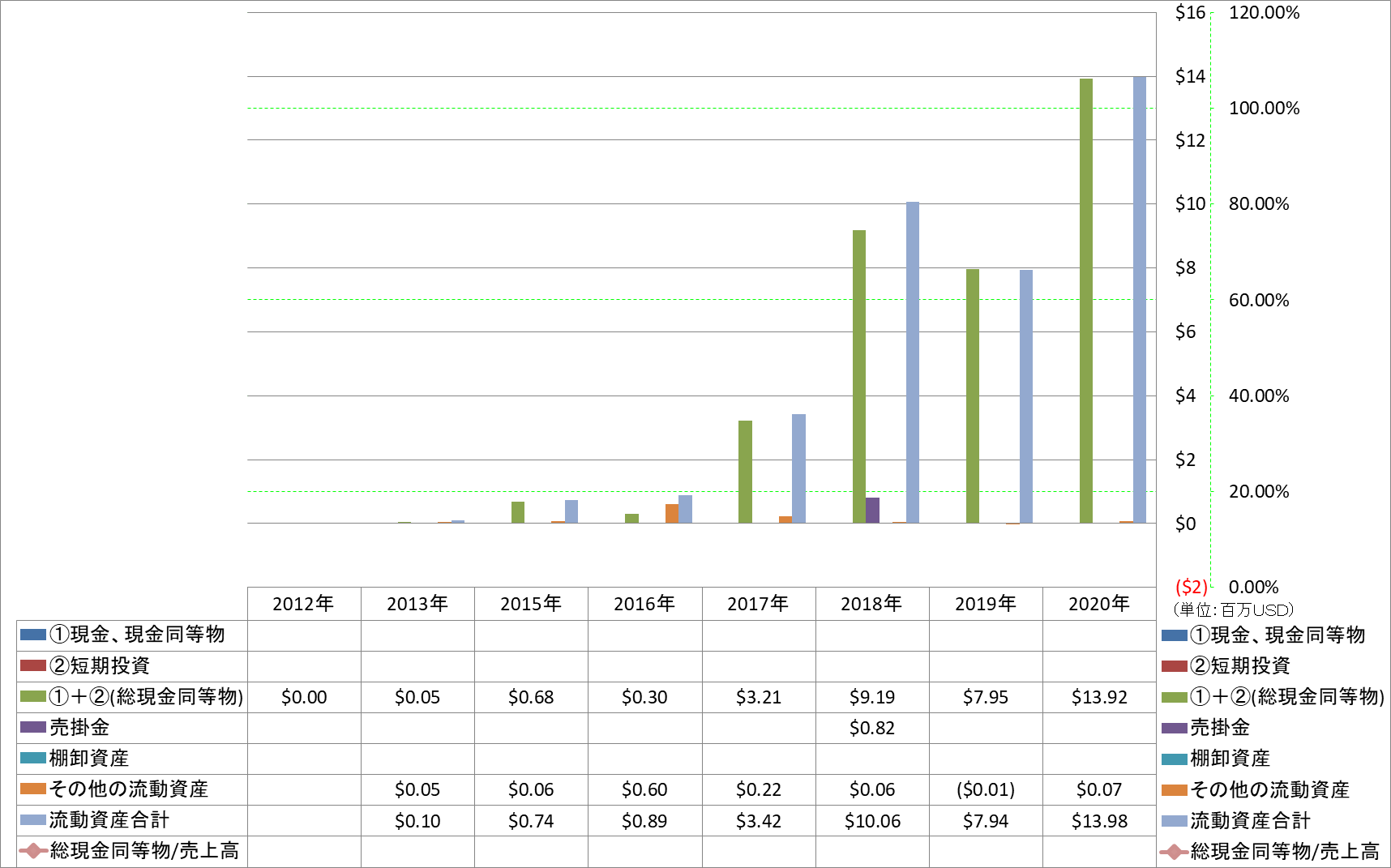Select the $0.60 cell in その他の流動資産 row
This screenshot has height=868, width=1391.
(644, 789)
